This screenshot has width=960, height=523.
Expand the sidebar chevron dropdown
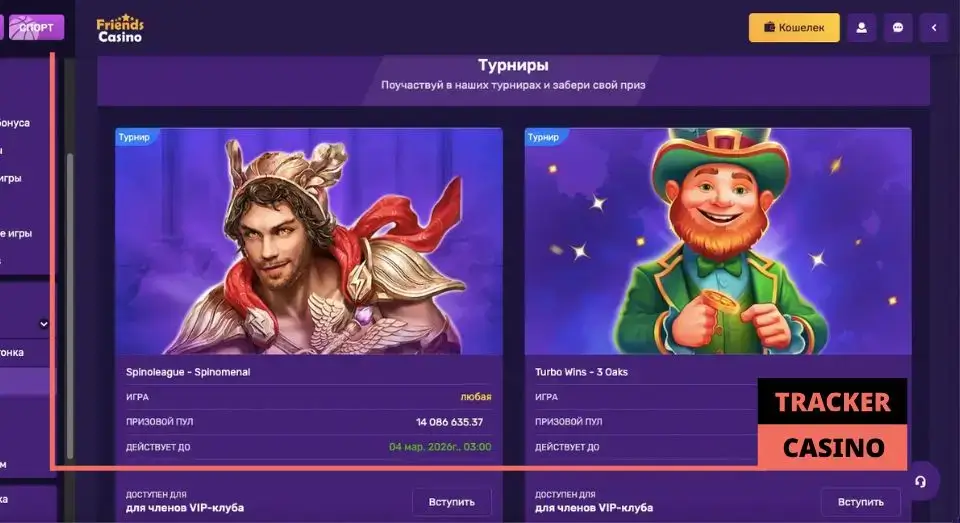coord(43,324)
